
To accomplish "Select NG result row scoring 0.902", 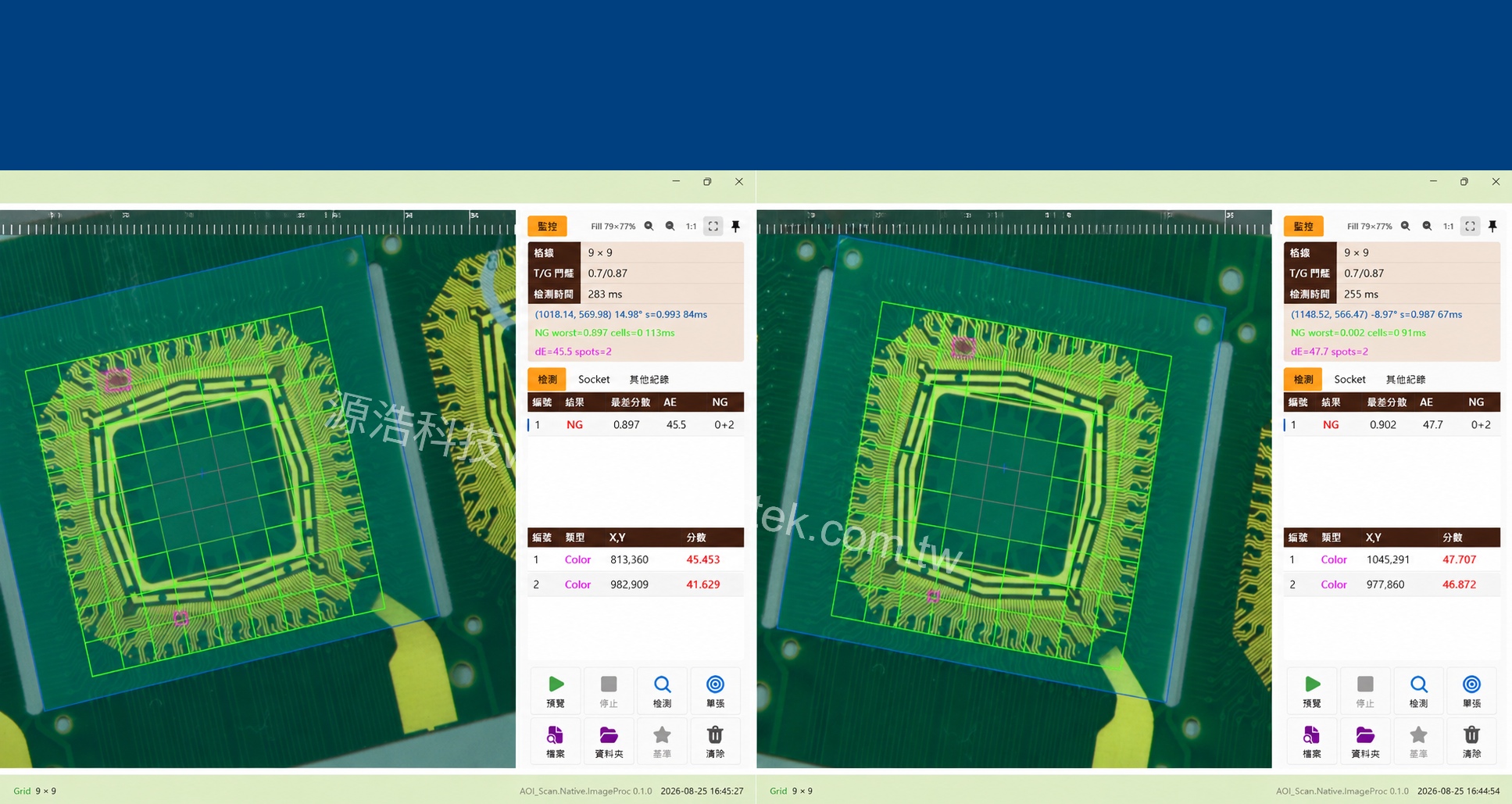I will (1392, 424).
